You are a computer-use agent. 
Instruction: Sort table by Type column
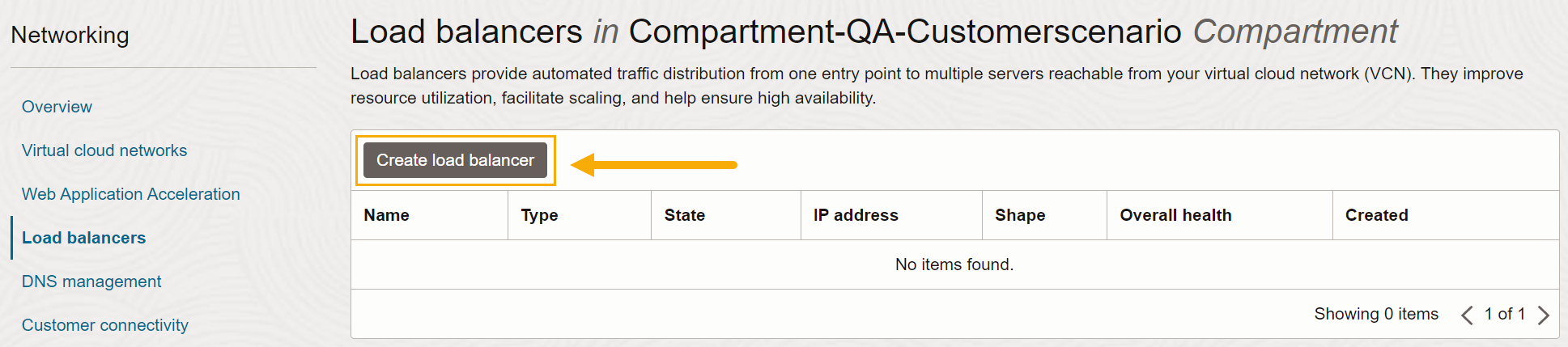click(539, 215)
